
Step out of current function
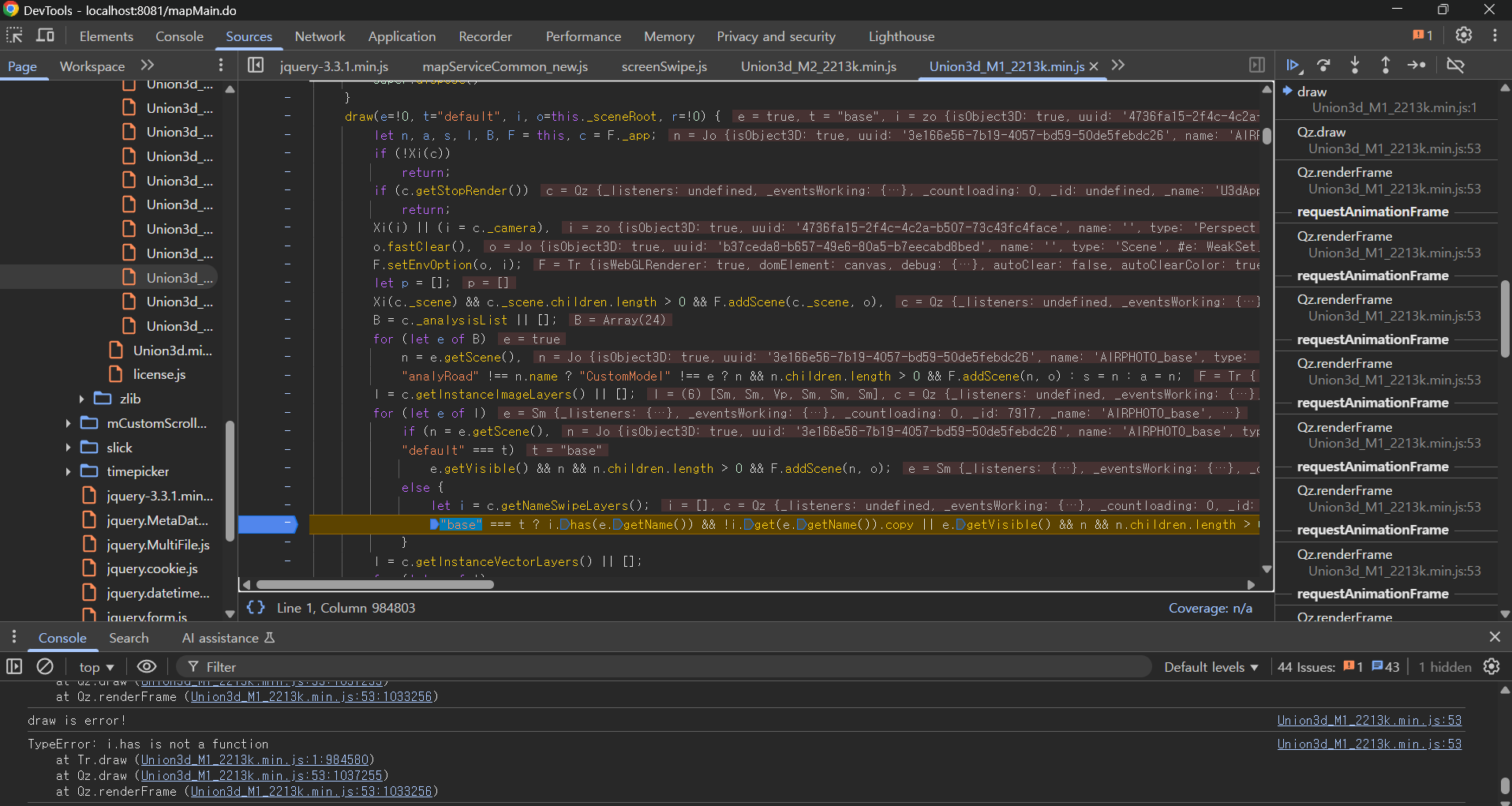pos(1385,66)
